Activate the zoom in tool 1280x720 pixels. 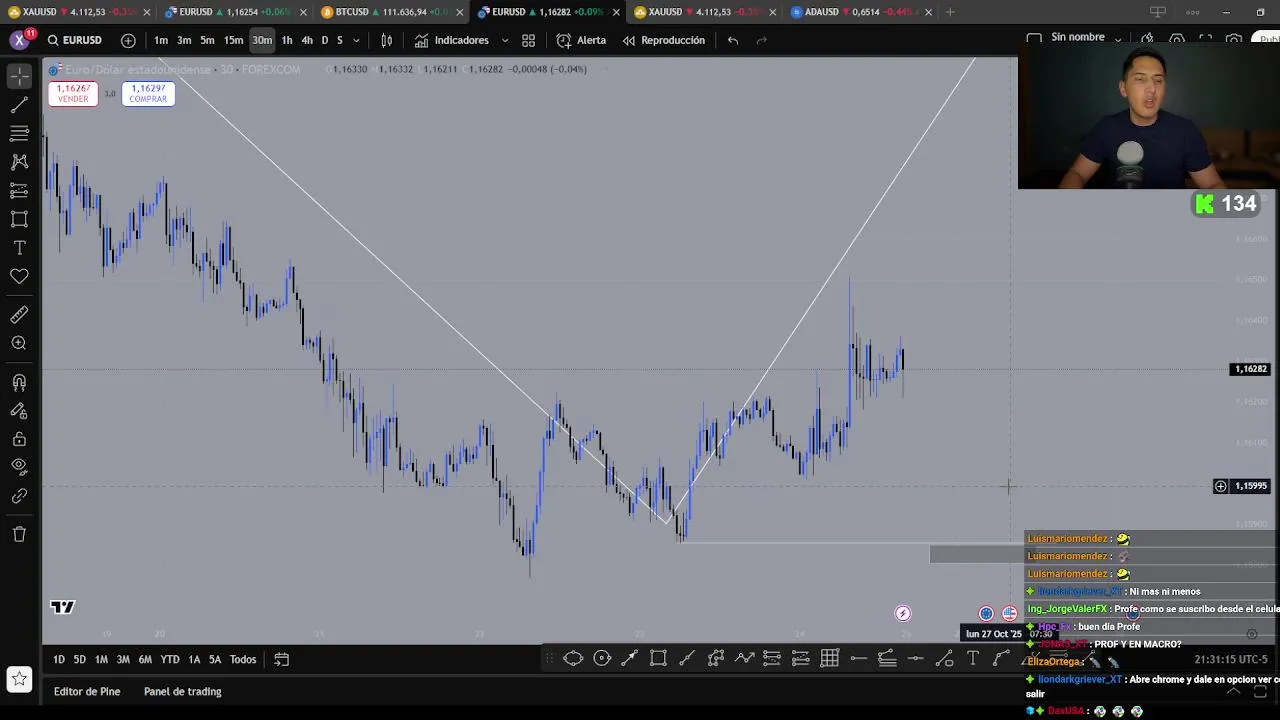(19, 343)
